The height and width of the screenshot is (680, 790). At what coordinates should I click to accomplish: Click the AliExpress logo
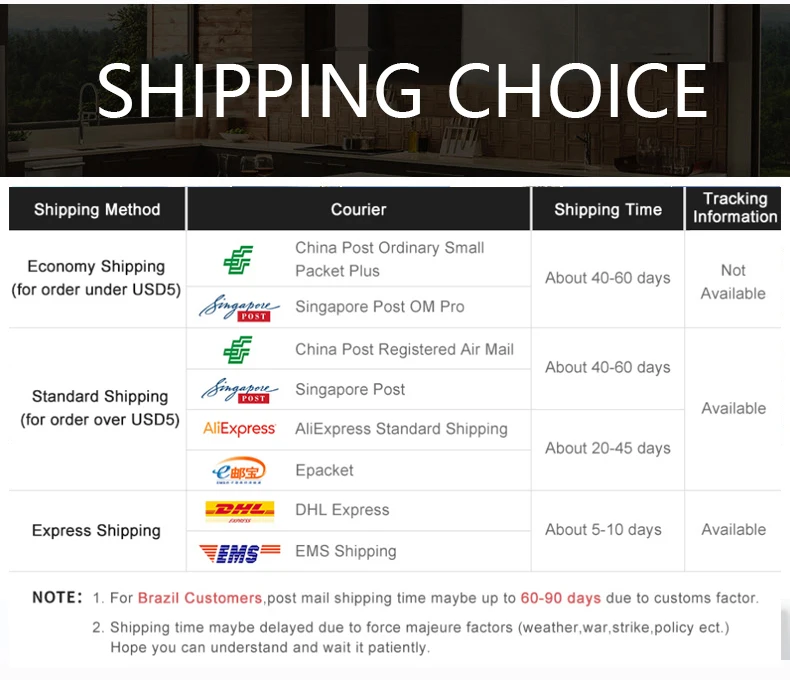click(x=239, y=429)
